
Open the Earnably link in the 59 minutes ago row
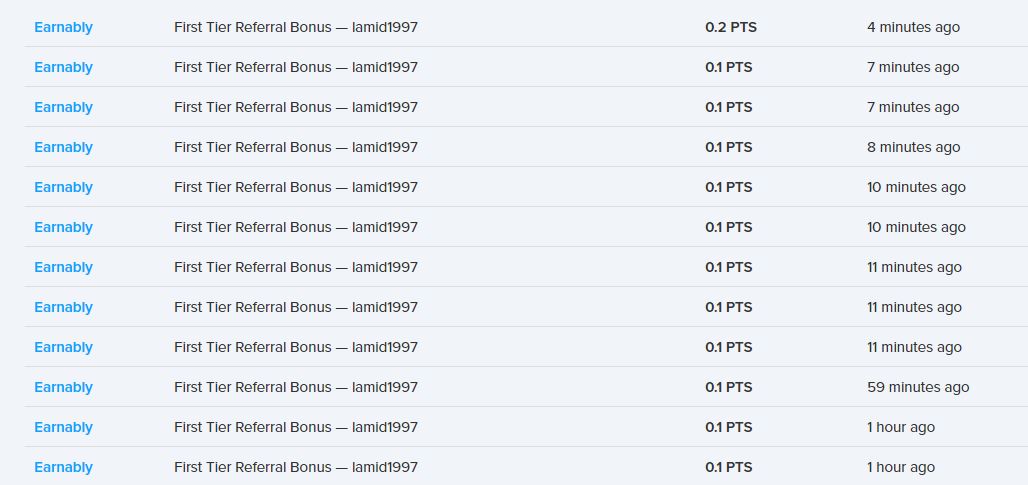tap(63, 387)
